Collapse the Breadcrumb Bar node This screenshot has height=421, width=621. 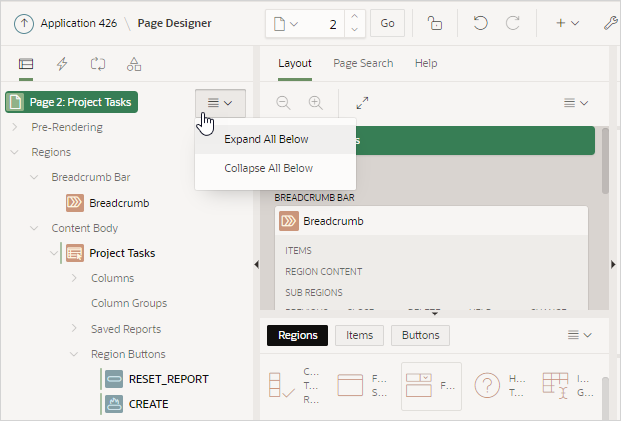(x=34, y=177)
